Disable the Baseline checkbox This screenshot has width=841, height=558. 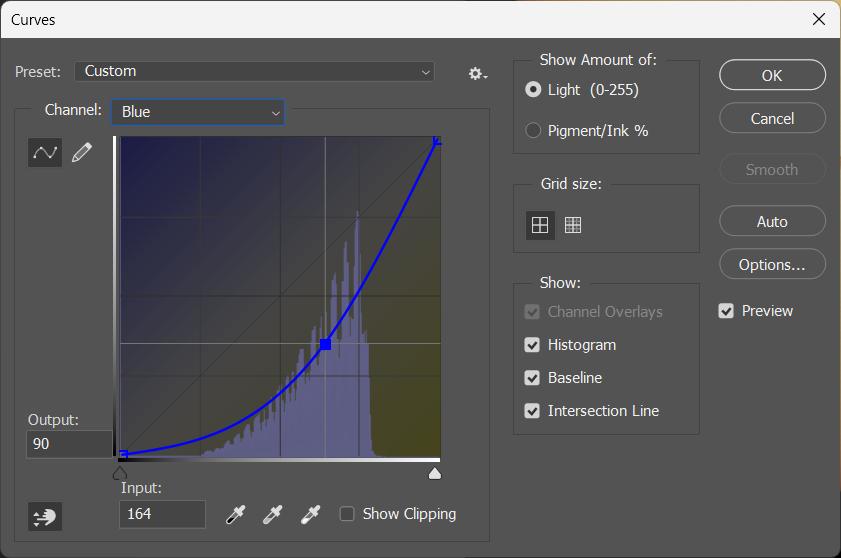(532, 378)
